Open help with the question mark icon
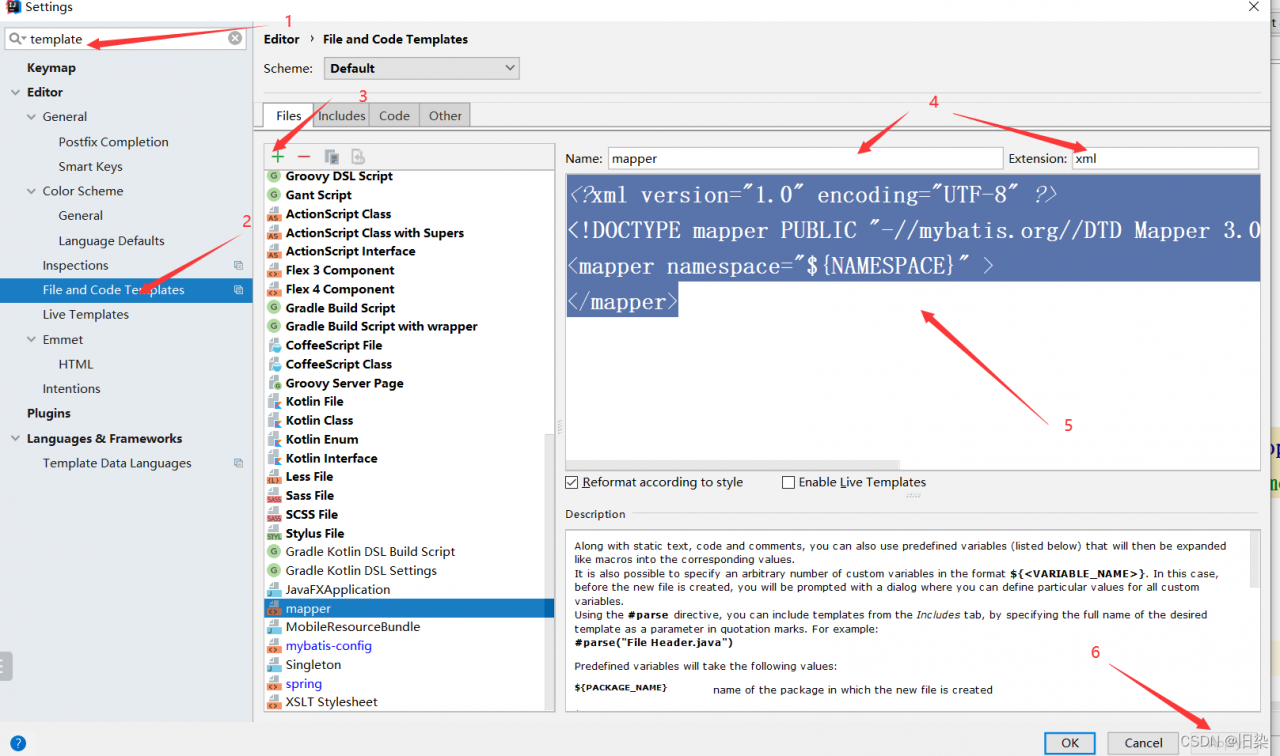 [x=18, y=743]
